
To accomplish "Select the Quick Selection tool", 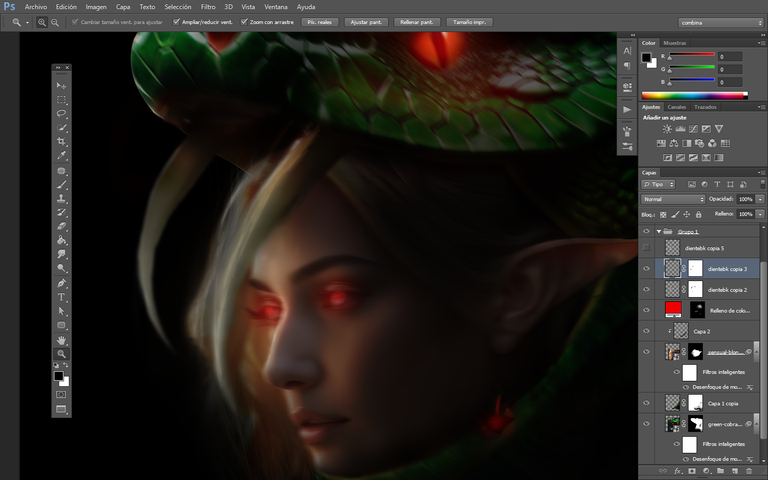I will [61, 128].
